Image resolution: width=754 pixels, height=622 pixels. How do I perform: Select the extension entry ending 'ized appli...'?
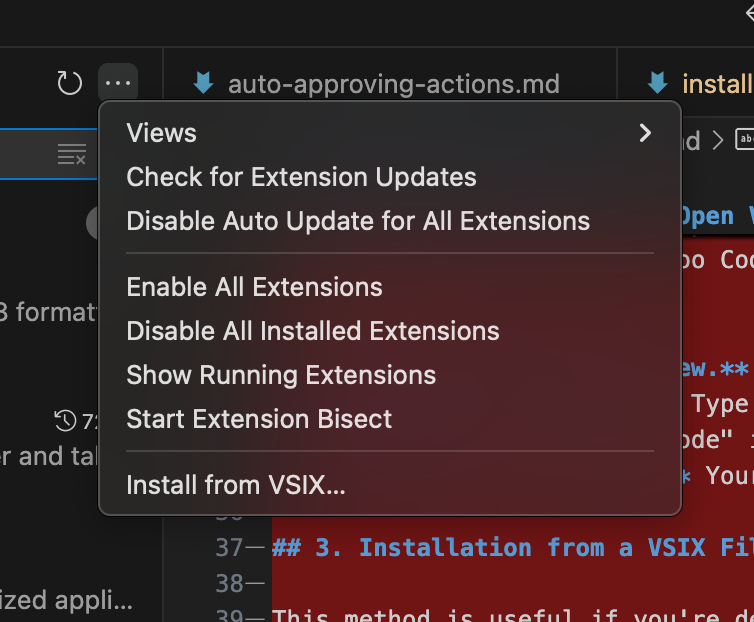(x=67, y=601)
